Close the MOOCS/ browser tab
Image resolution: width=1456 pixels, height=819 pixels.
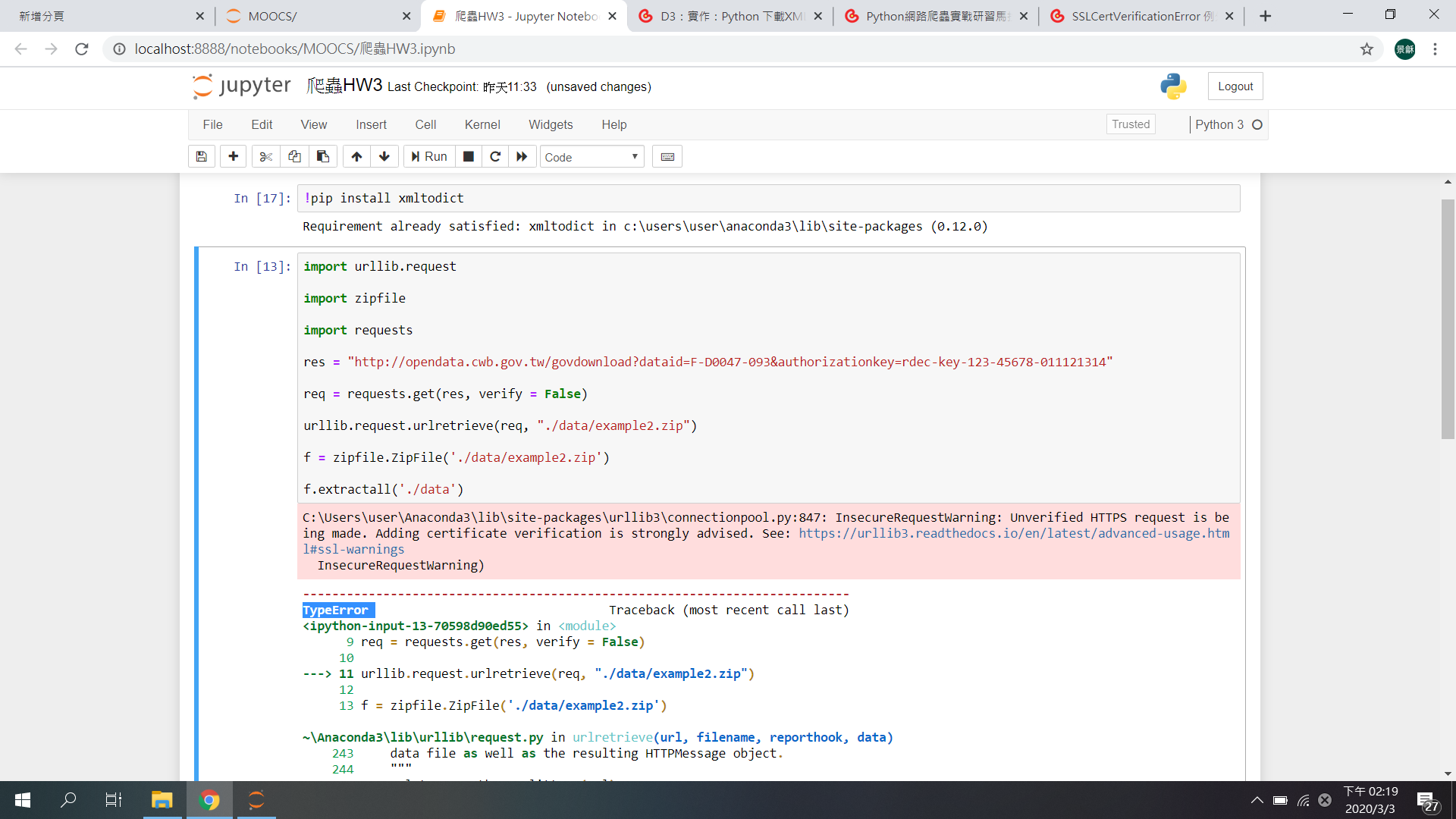[x=406, y=16]
